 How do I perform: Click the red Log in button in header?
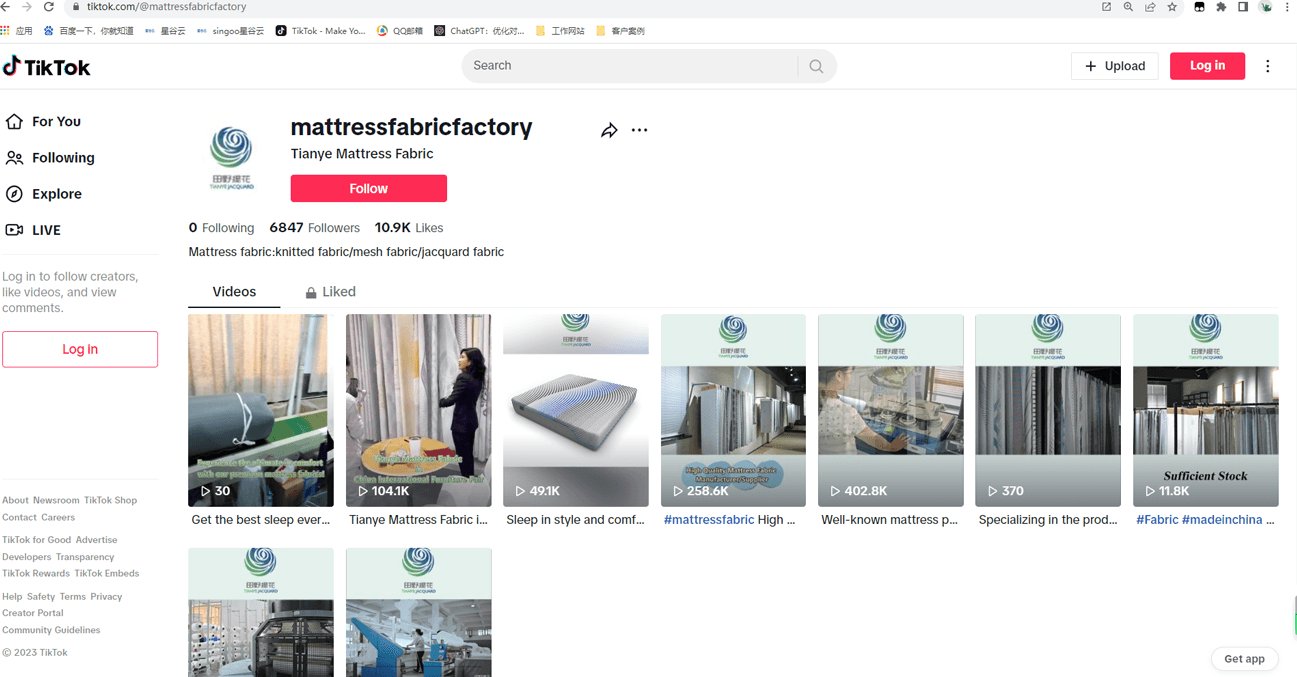(x=1207, y=66)
